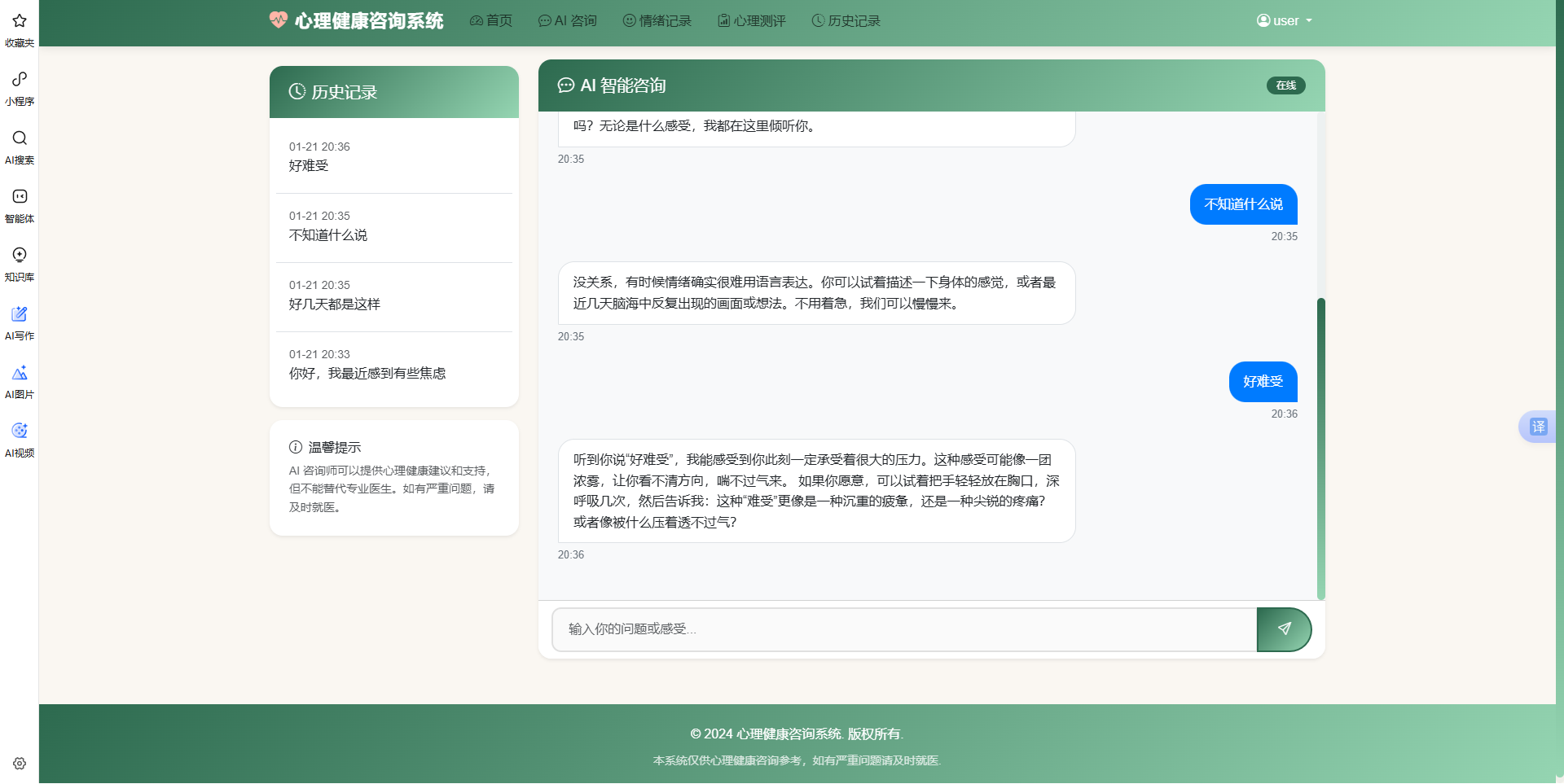This screenshot has height=784, width=1564.
Task: Open the AI图片 generator
Action: 19,380
